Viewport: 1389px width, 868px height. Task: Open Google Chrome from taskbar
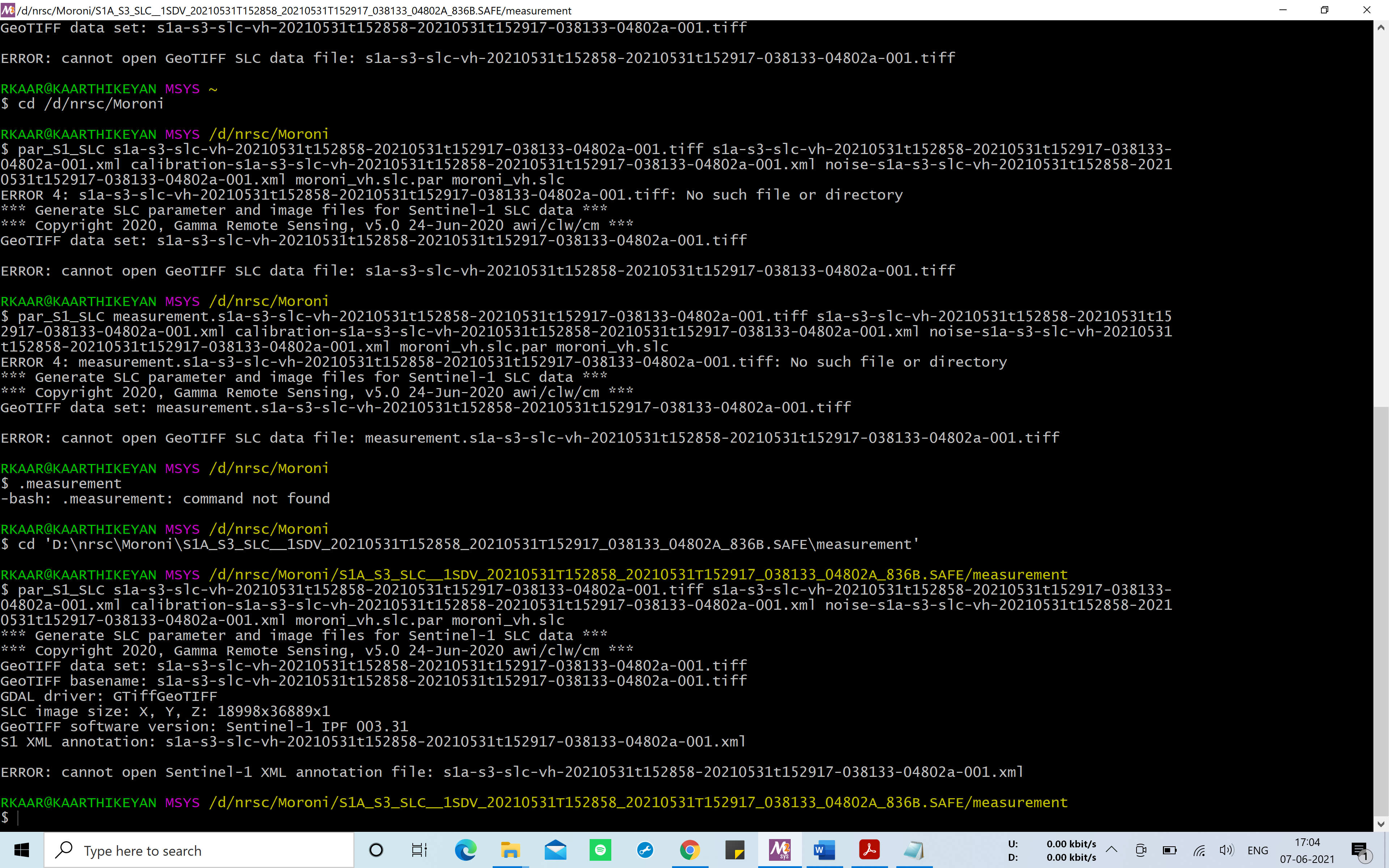click(x=690, y=850)
